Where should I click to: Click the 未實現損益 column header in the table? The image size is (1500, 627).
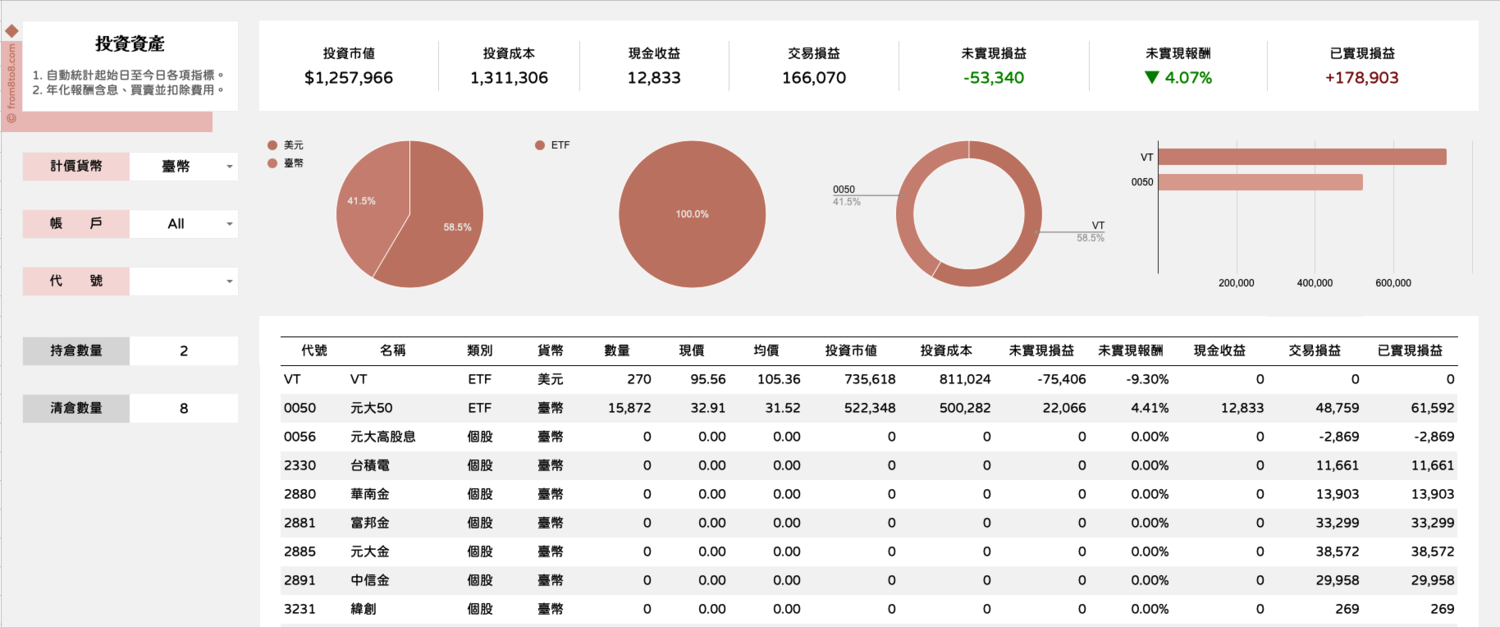coord(1041,351)
